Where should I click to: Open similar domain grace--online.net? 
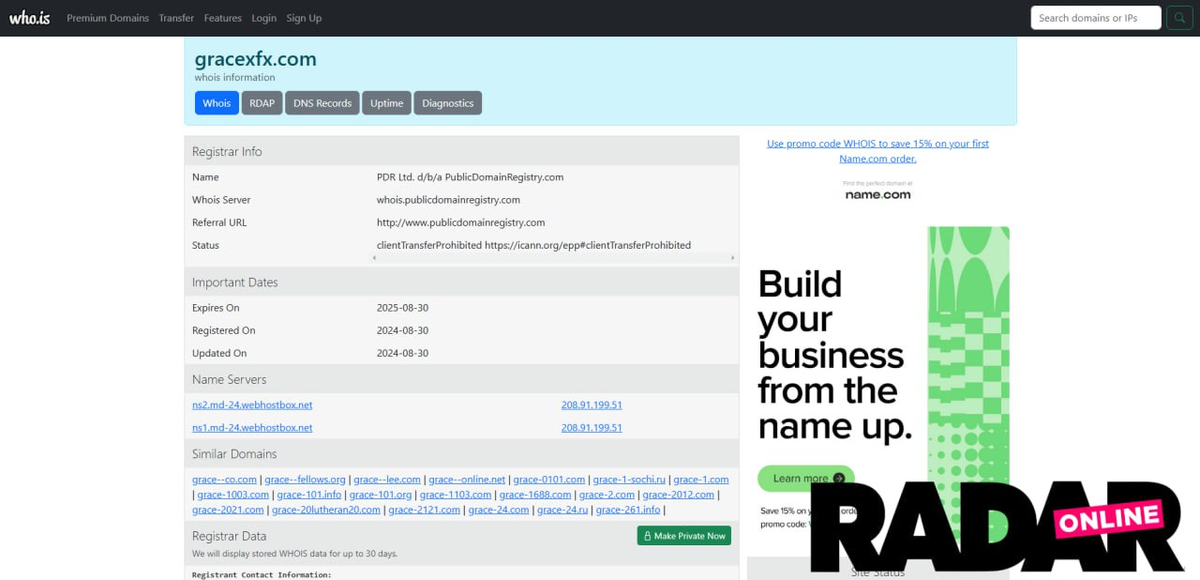[x=465, y=480]
